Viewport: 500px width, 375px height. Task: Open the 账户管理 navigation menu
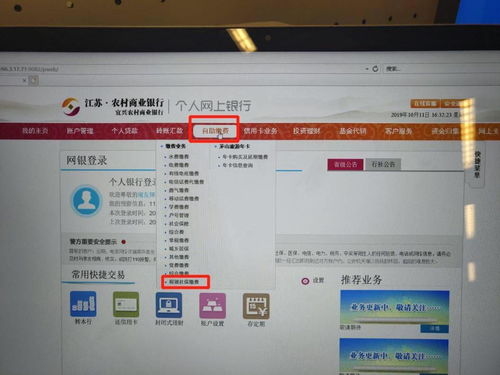80,131
